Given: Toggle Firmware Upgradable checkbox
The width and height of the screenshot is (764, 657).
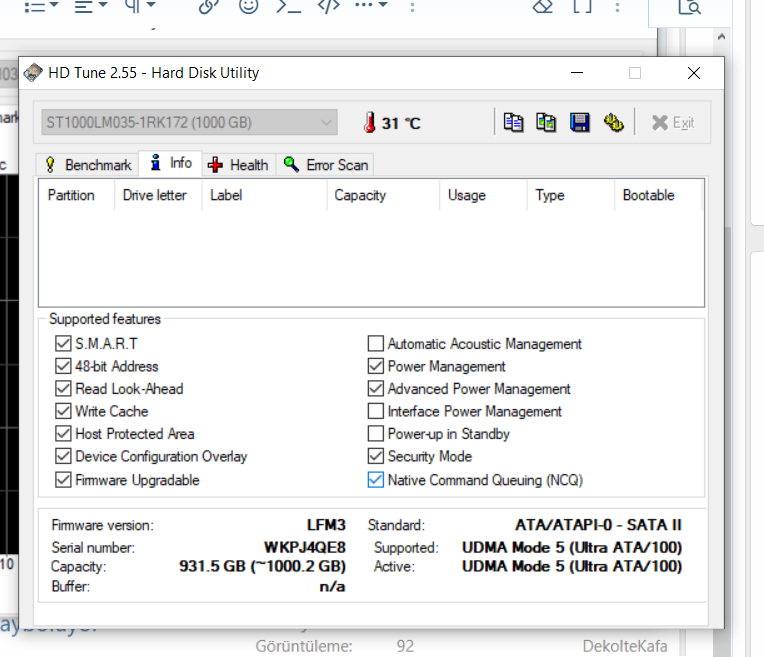Looking at the screenshot, I should tap(63, 480).
